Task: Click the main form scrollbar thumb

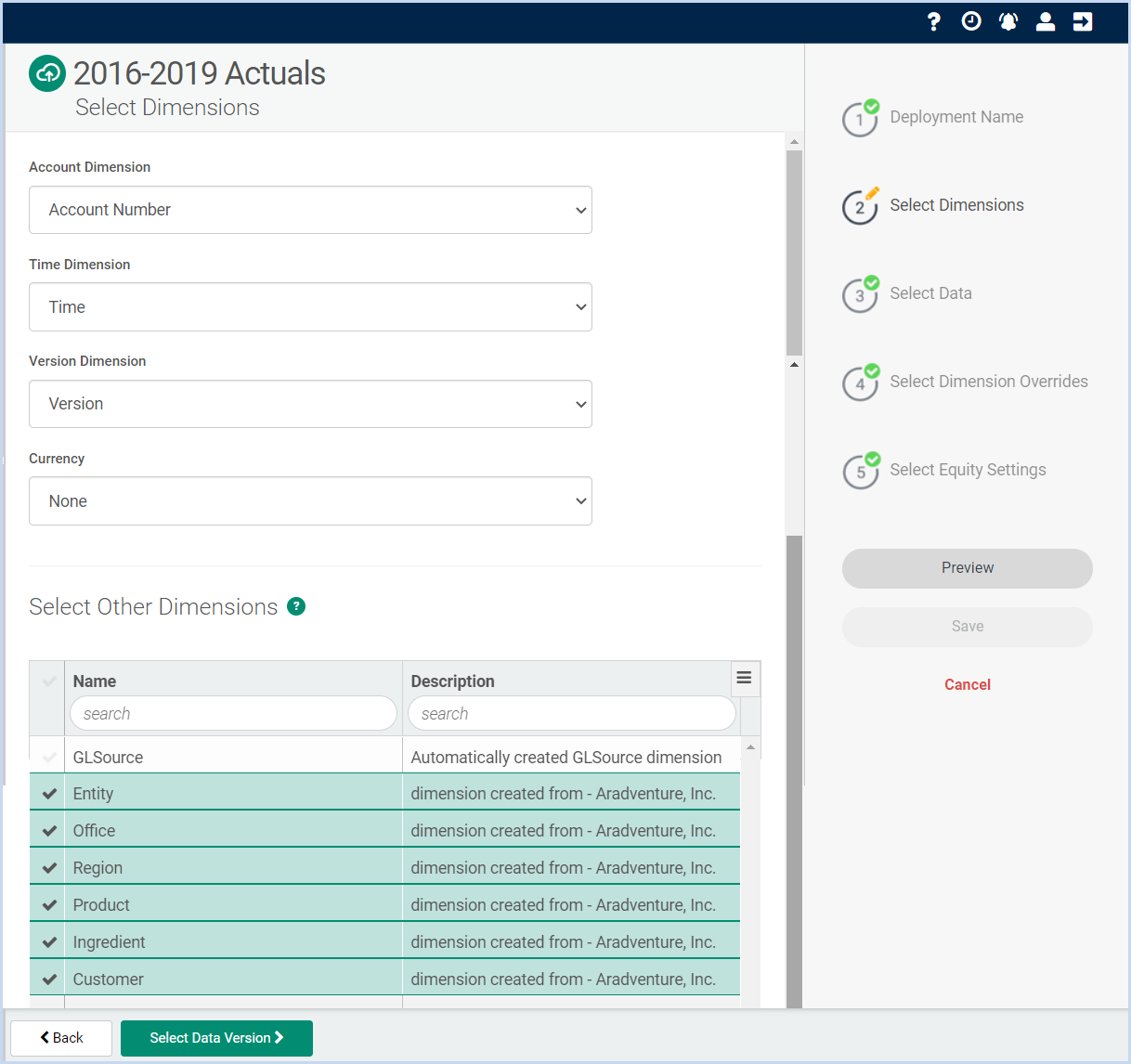Action: coord(794,253)
